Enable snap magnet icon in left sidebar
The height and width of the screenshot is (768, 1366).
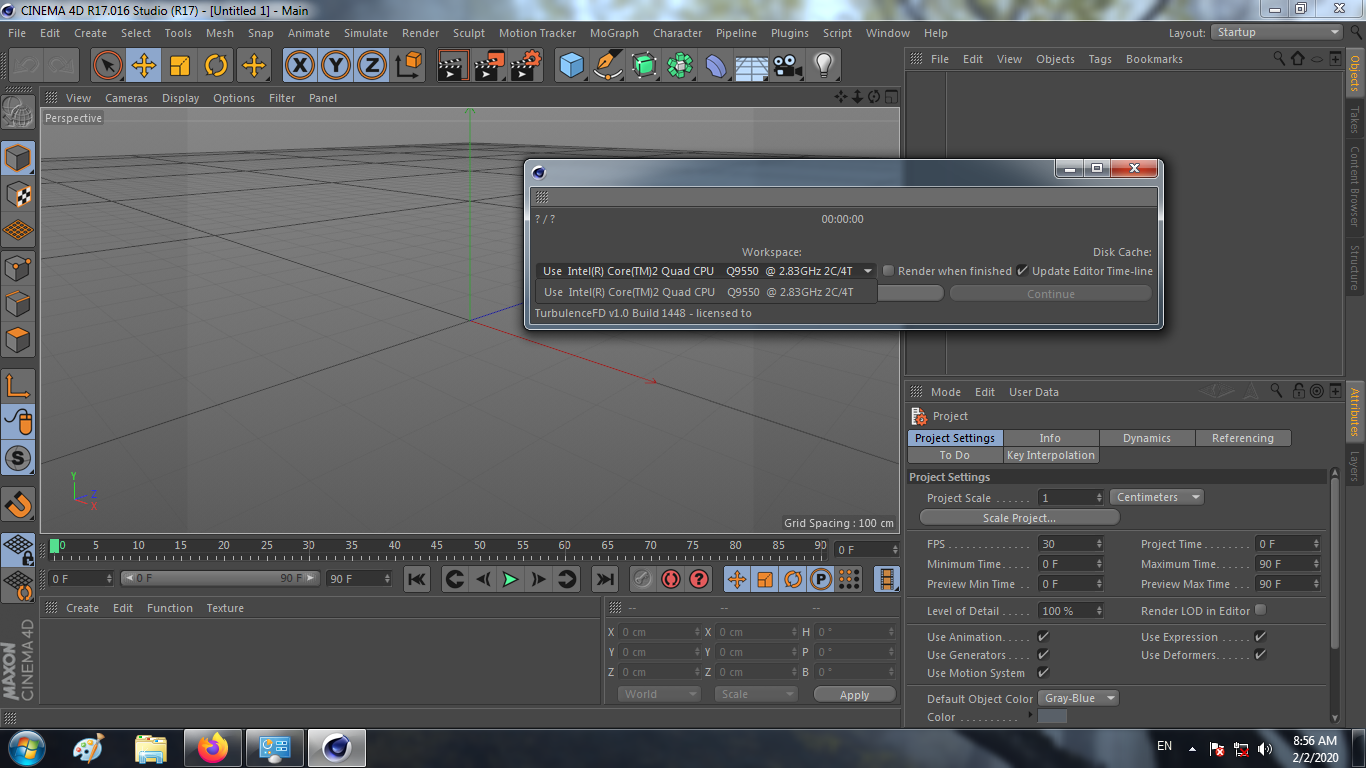click(18, 505)
